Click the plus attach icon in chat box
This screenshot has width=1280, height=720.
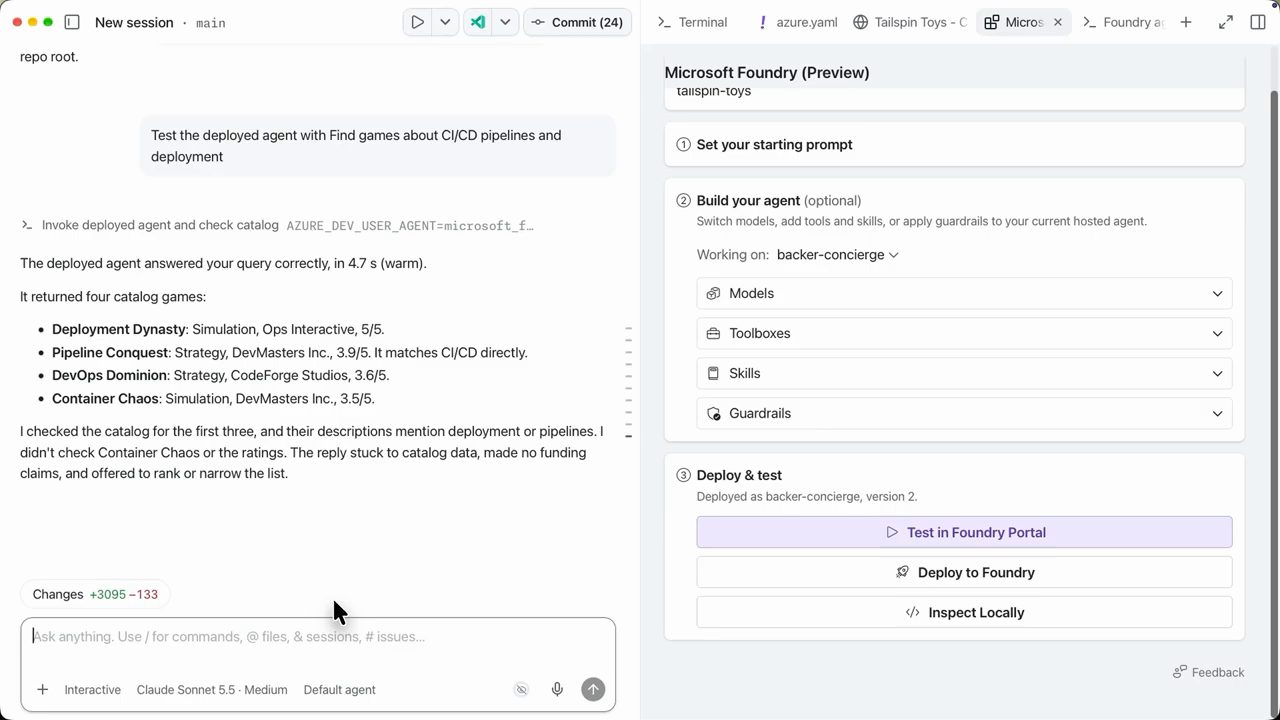(43, 689)
